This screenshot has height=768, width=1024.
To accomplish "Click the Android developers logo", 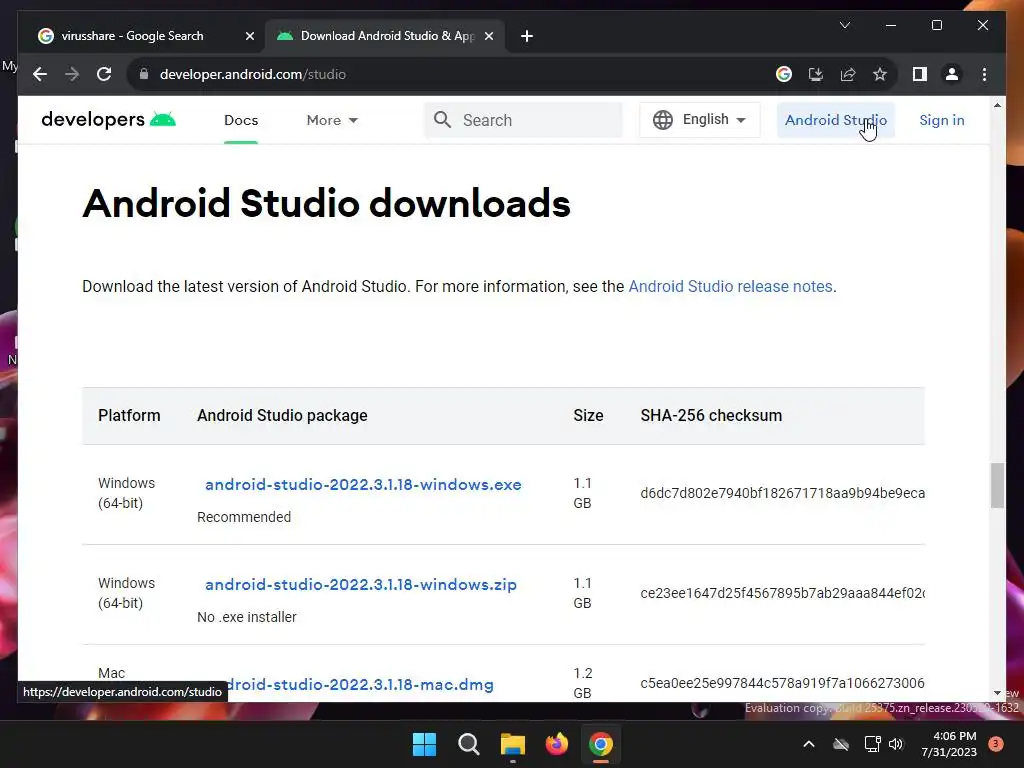I will 108,120.
